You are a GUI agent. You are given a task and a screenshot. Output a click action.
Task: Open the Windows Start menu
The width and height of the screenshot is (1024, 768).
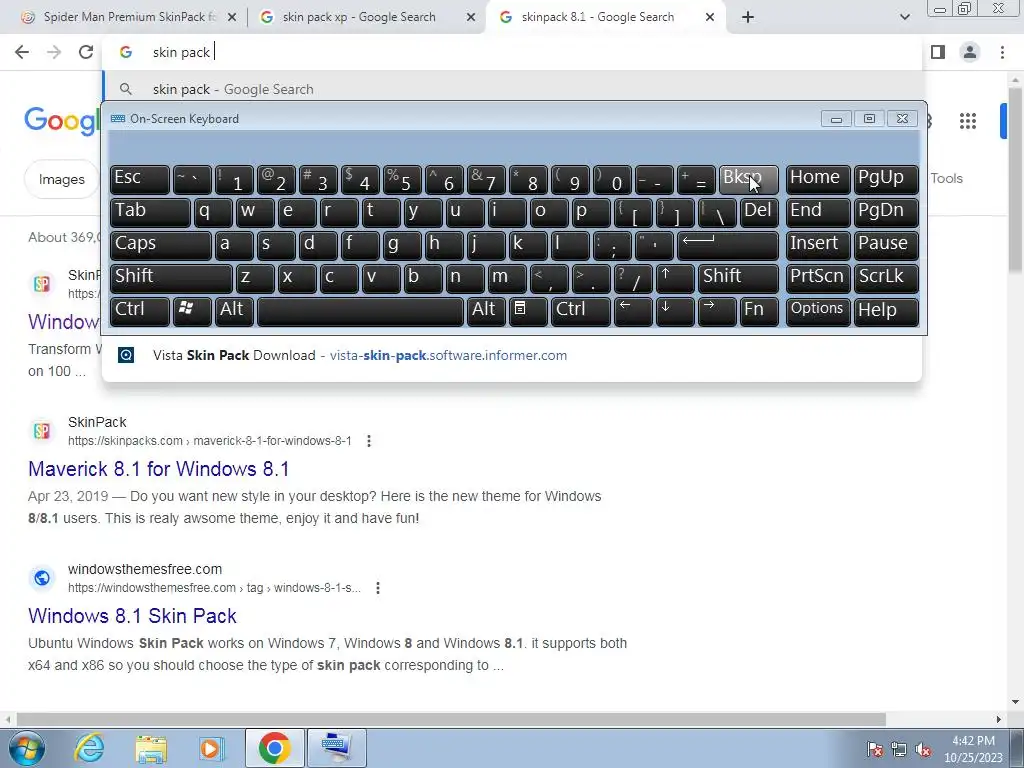(26, 748)
